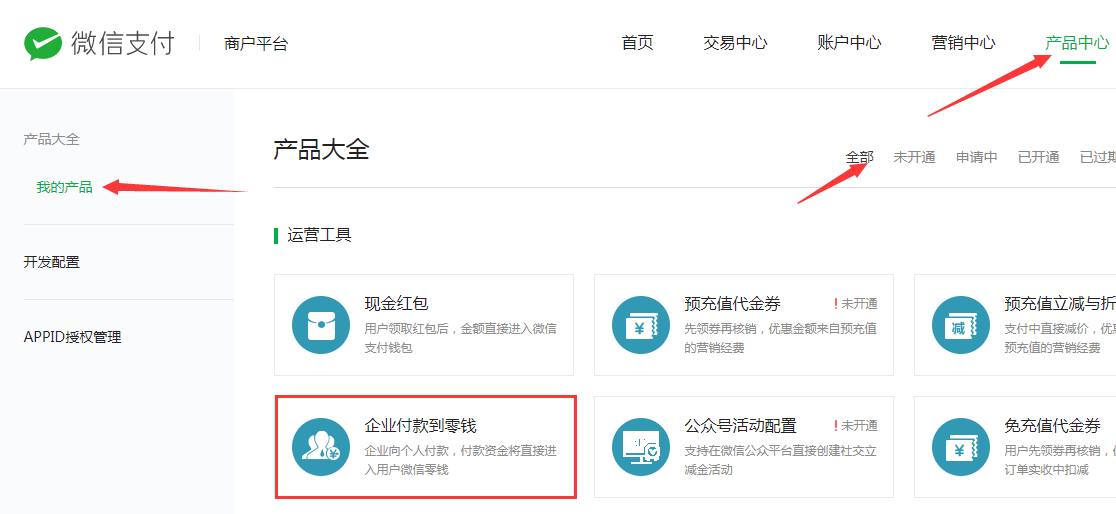
Task: Click the 现金红包 red envelope icon
Action: tap(321, 325)
